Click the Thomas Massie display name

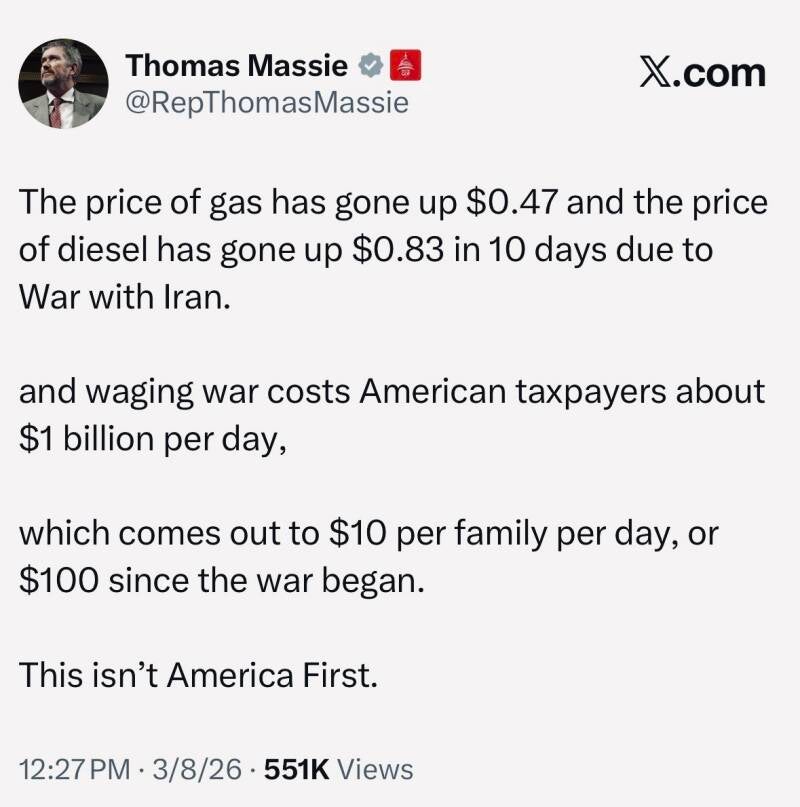click(237, 65)
